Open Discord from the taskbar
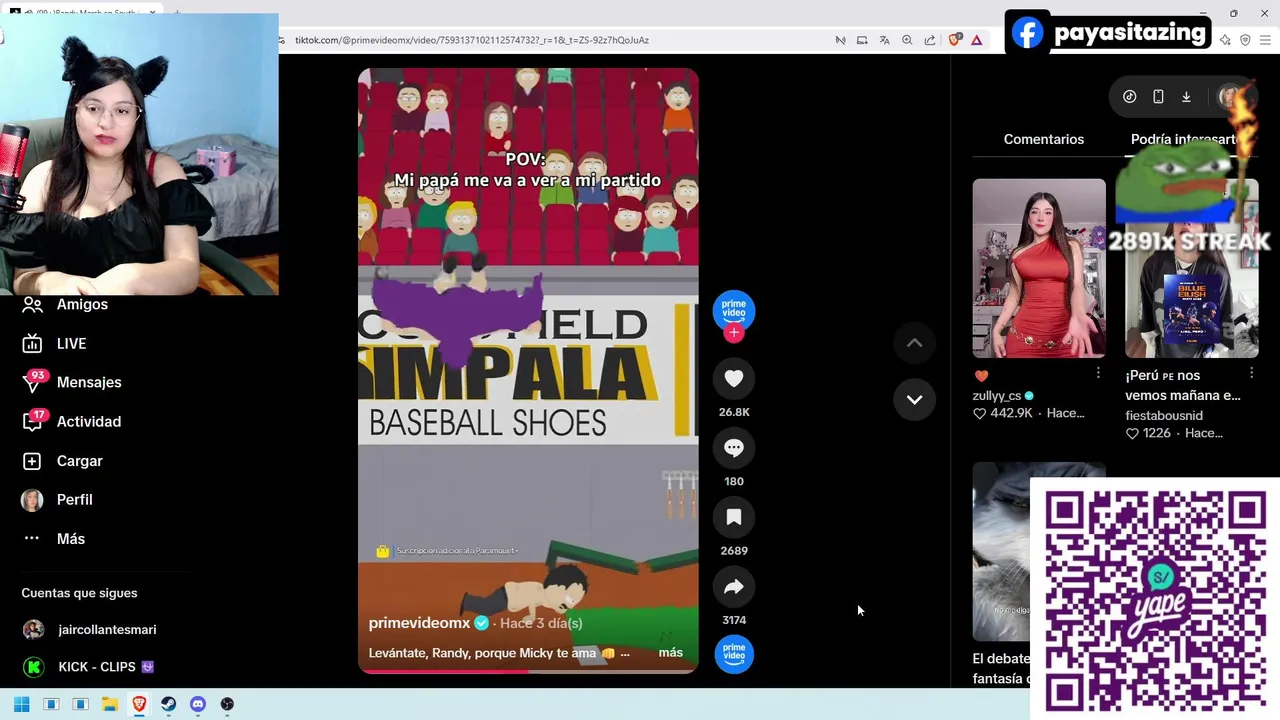 click(198, 704)
